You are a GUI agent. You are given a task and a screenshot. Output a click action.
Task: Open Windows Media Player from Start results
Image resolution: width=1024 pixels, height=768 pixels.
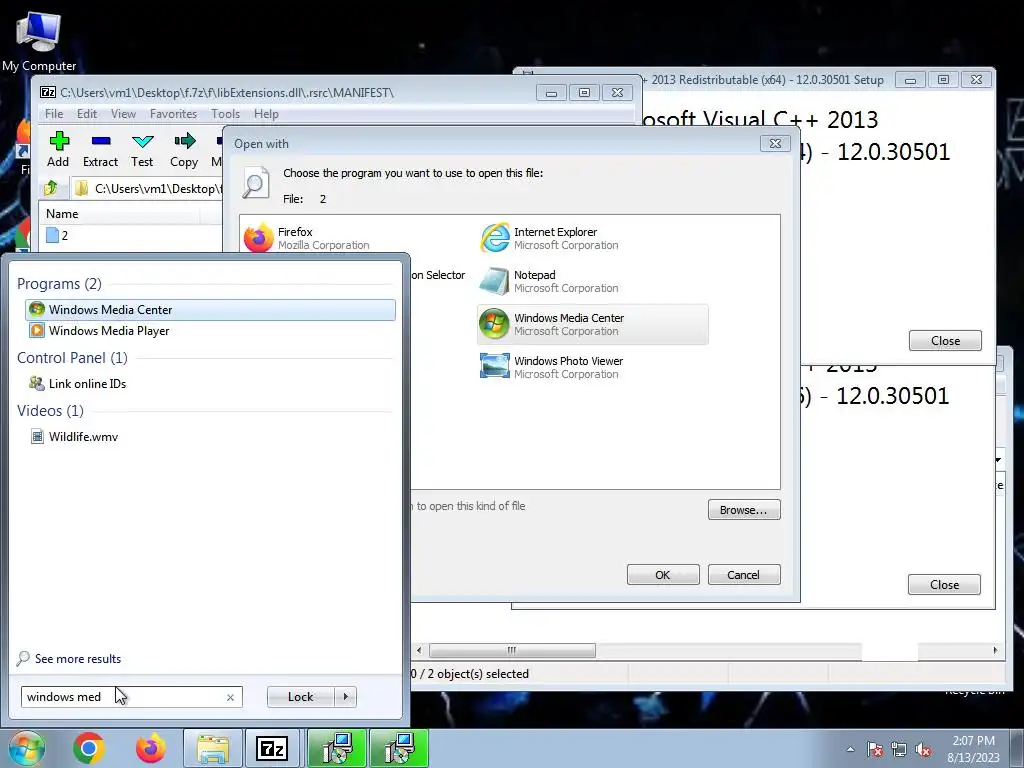click(210, 330)
